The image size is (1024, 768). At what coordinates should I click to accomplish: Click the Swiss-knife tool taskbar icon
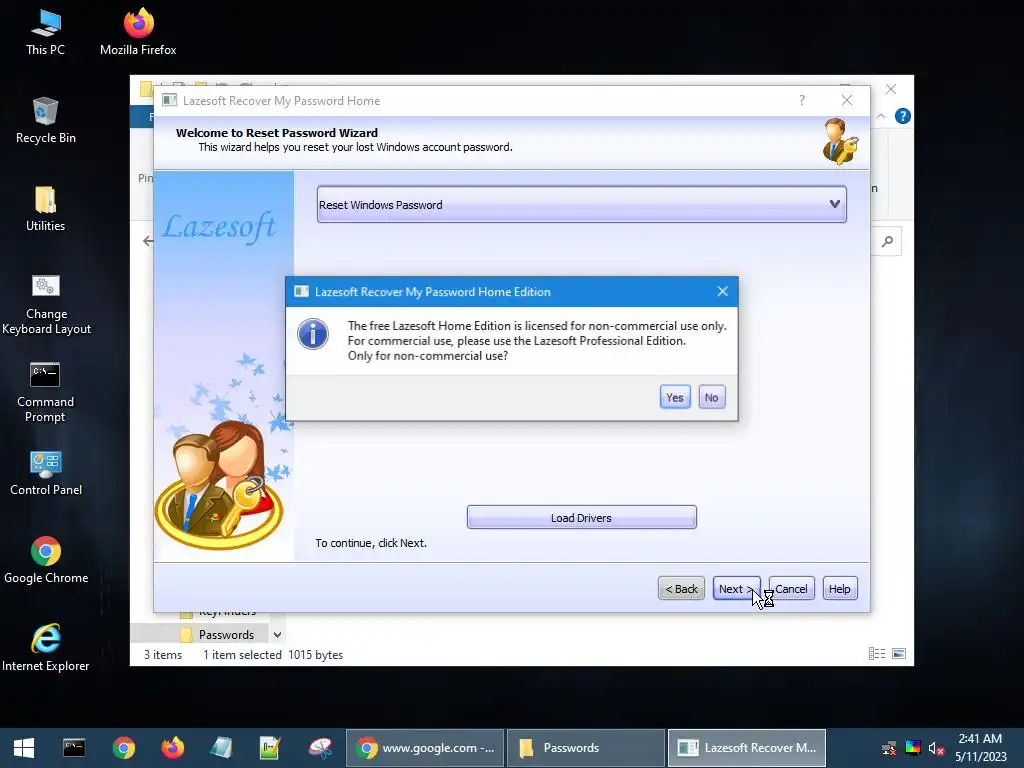pyautogui.click(x=320, y=748)
